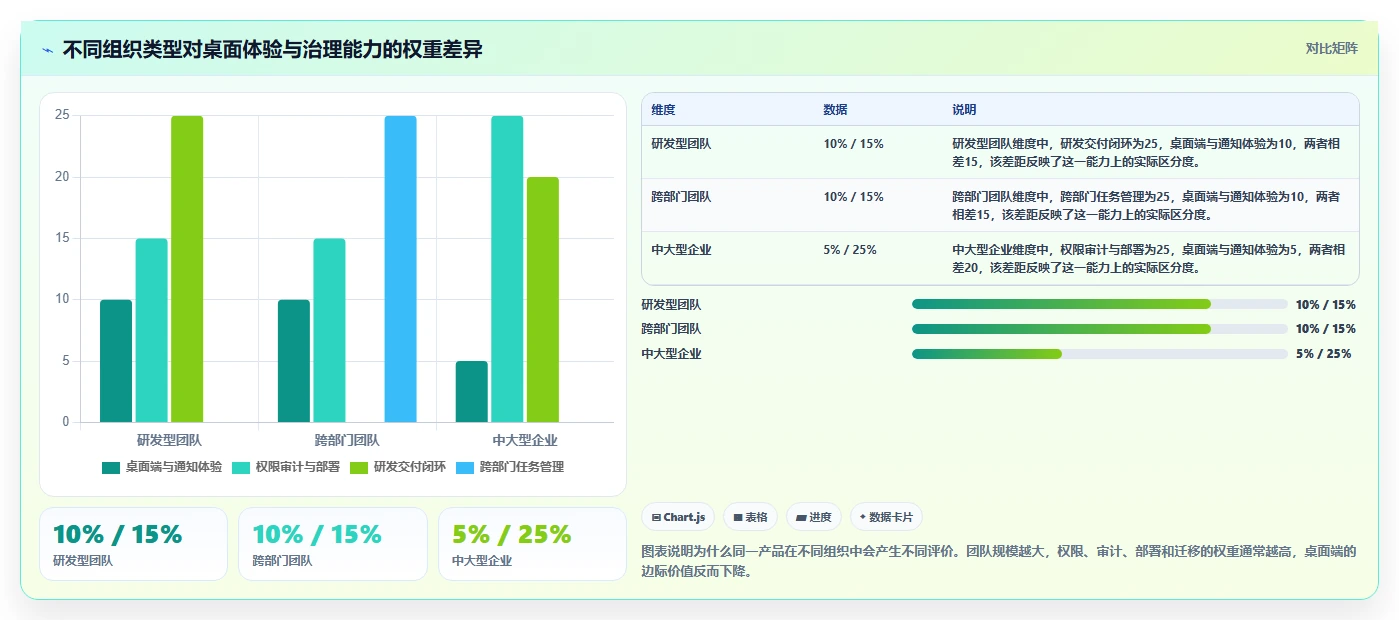Image resolution: width=1399 pixels, height=620 pixels.
Task: Click the green value-20 bar for 中大型企业
Action: 543,300
